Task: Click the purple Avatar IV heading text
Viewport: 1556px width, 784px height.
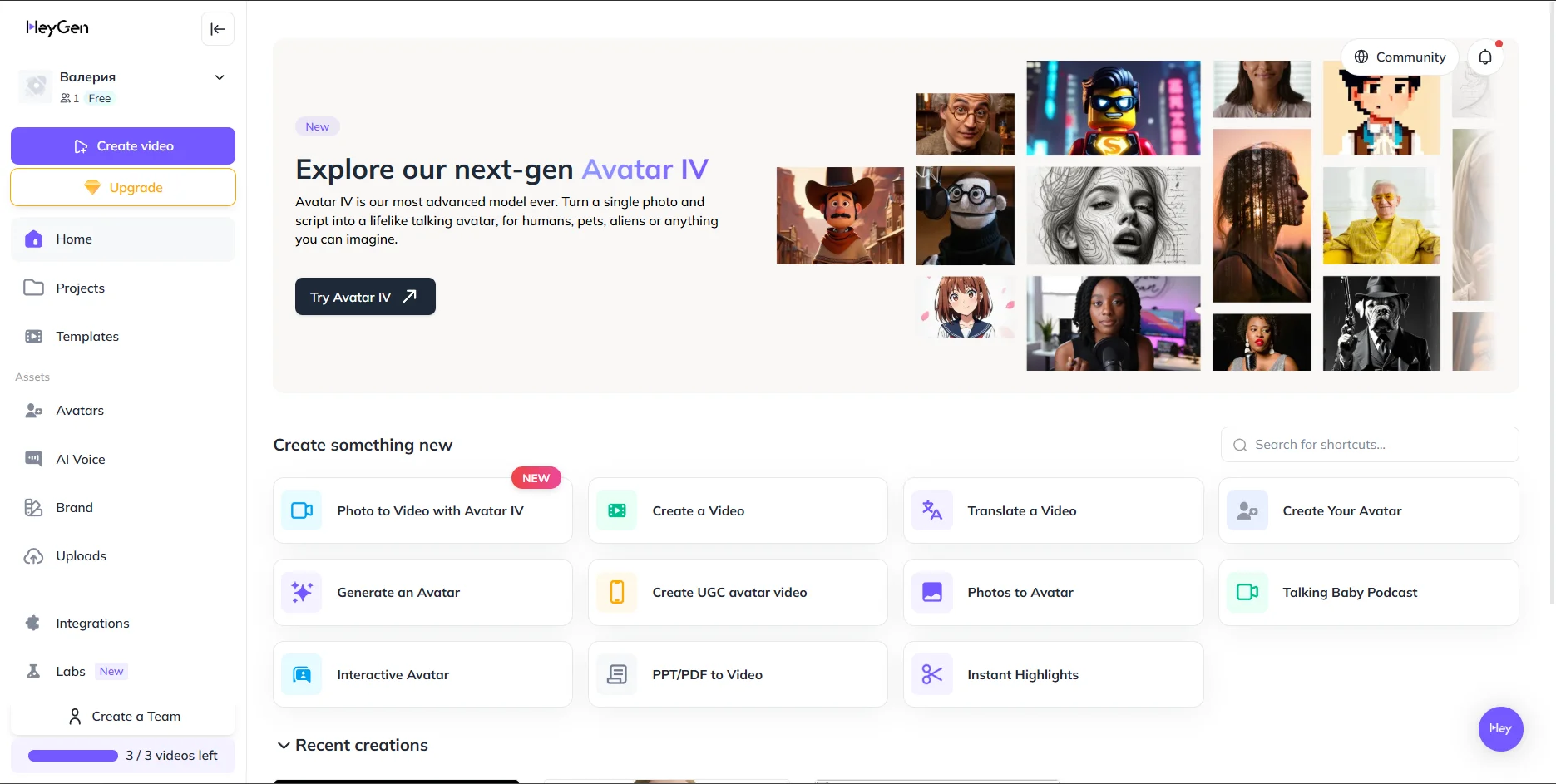Action: pyautogui.click(x=645, y=170)
